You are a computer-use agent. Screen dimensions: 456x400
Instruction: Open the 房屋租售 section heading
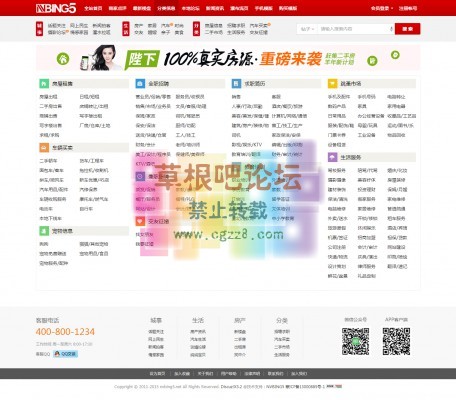[x=62, y=83]
